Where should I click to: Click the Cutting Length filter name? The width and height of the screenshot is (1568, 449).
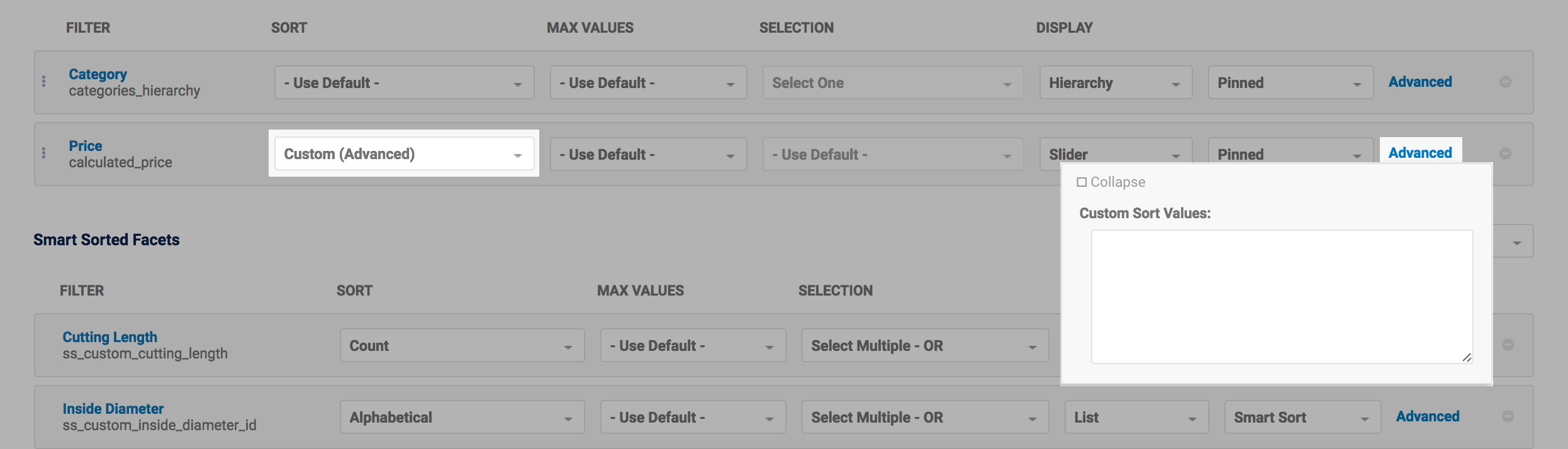(109, 337)
